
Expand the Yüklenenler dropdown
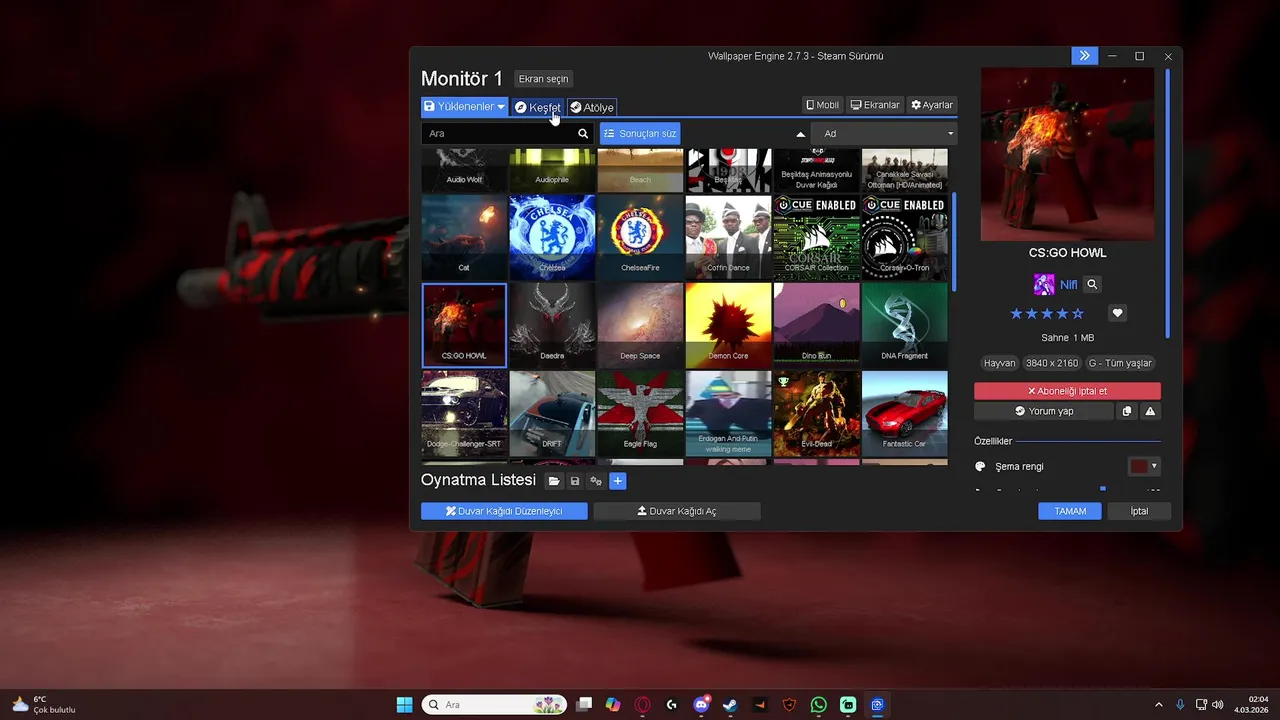click(x=465, y=107)
